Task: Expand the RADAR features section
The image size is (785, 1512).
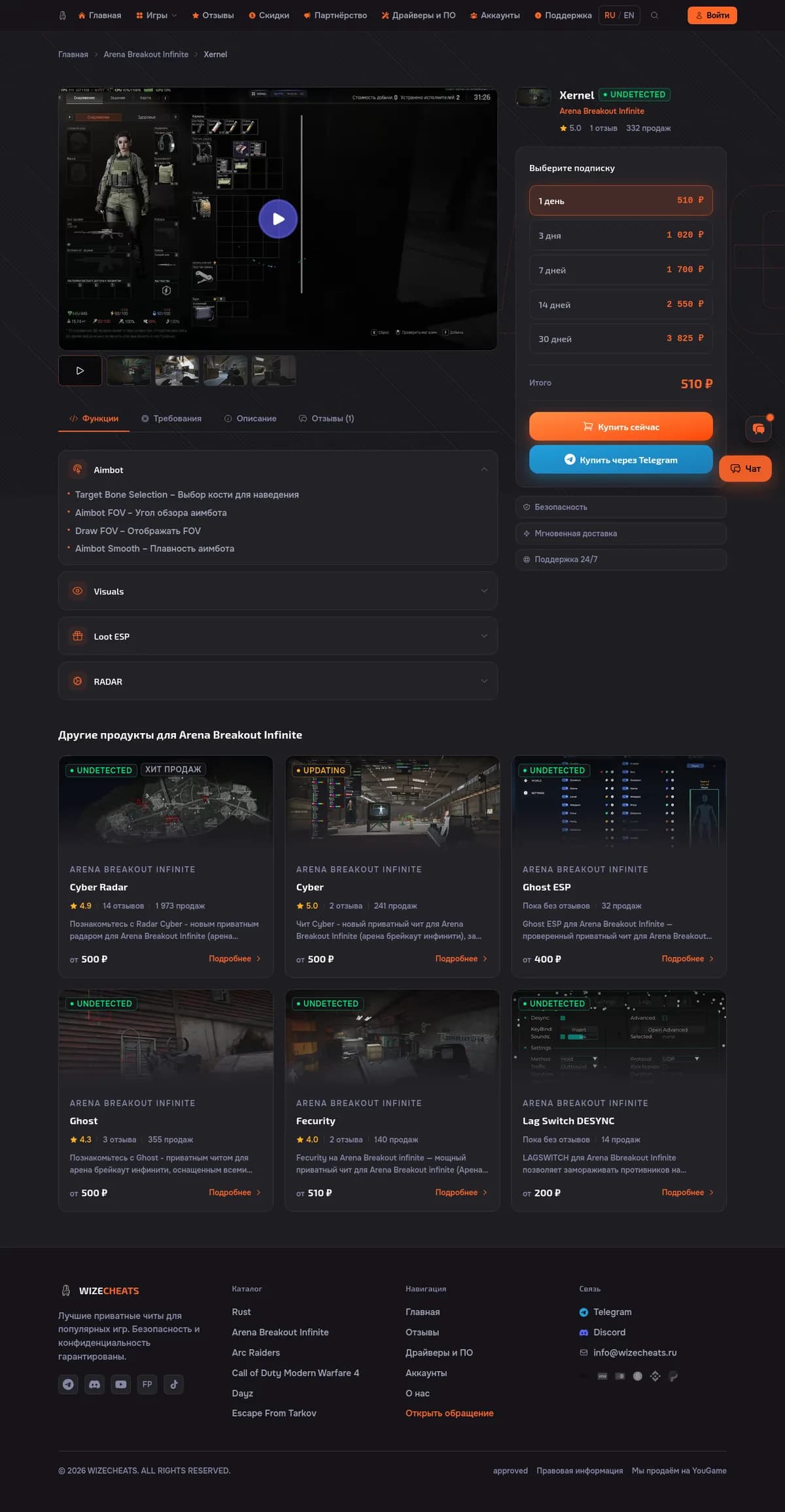Action: (x=278, y=681)
